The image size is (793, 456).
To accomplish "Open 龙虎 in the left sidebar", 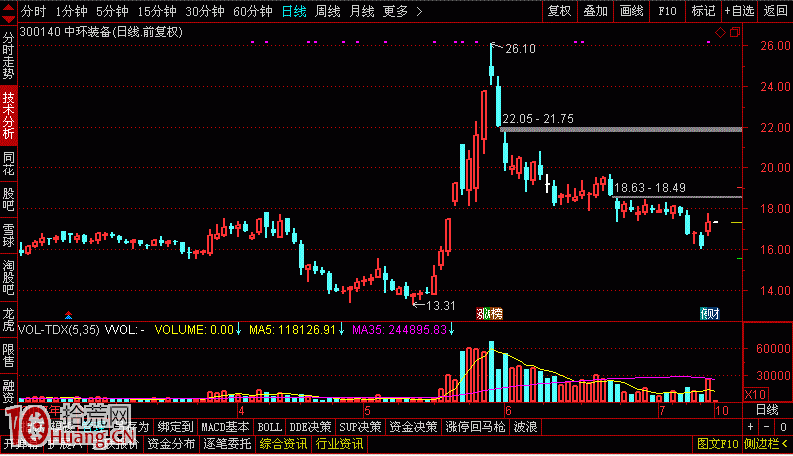I will (8, 319).
